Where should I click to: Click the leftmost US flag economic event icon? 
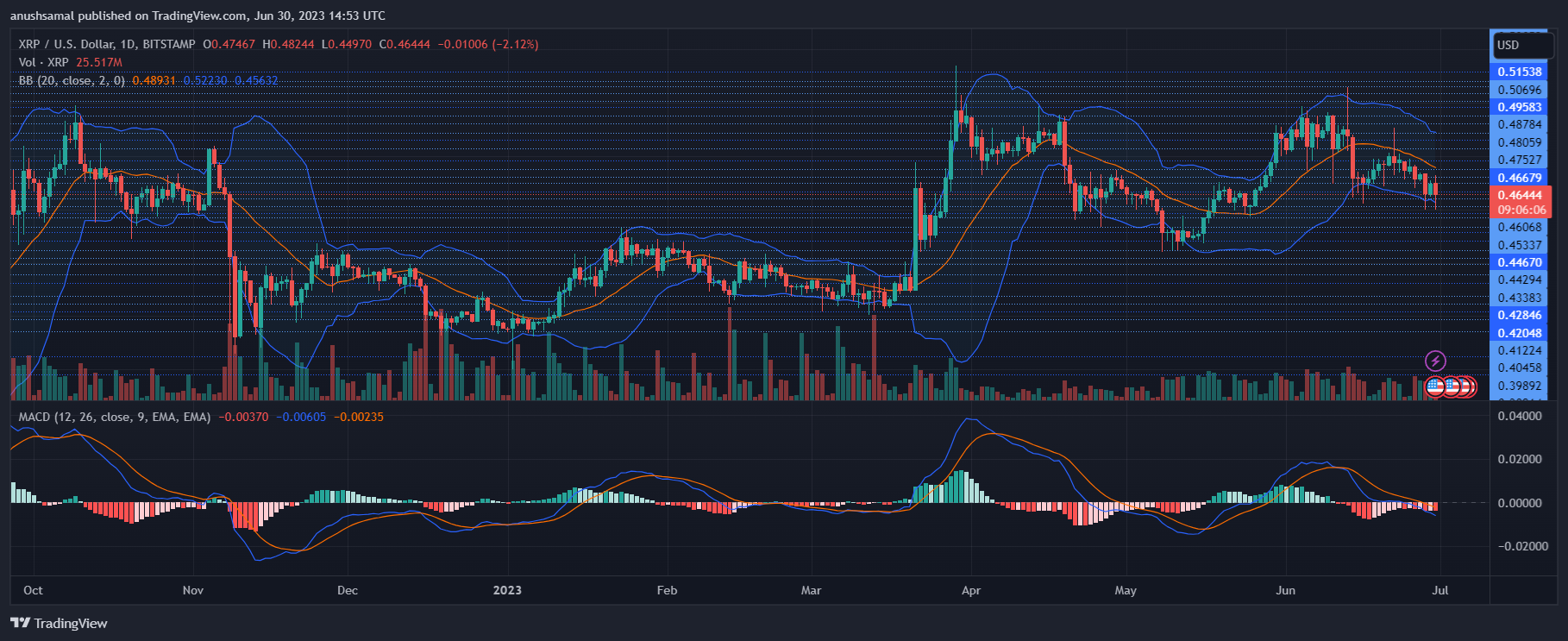[1435, 386]
